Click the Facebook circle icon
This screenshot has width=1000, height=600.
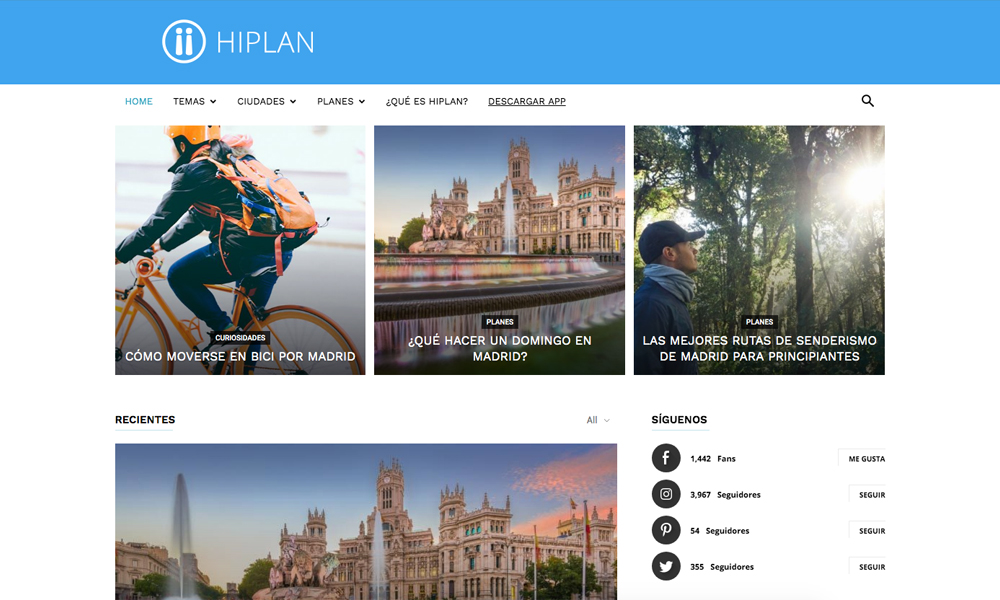tap(666, 458)
